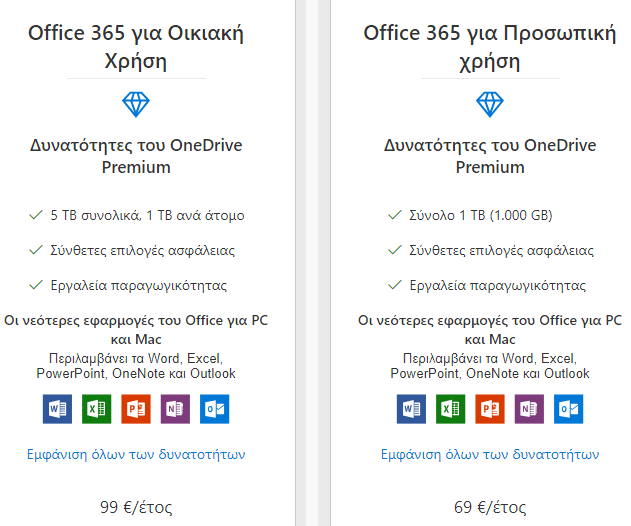
Task: Click the Word icon in the Home plan
Action: [x=58, y=409]
